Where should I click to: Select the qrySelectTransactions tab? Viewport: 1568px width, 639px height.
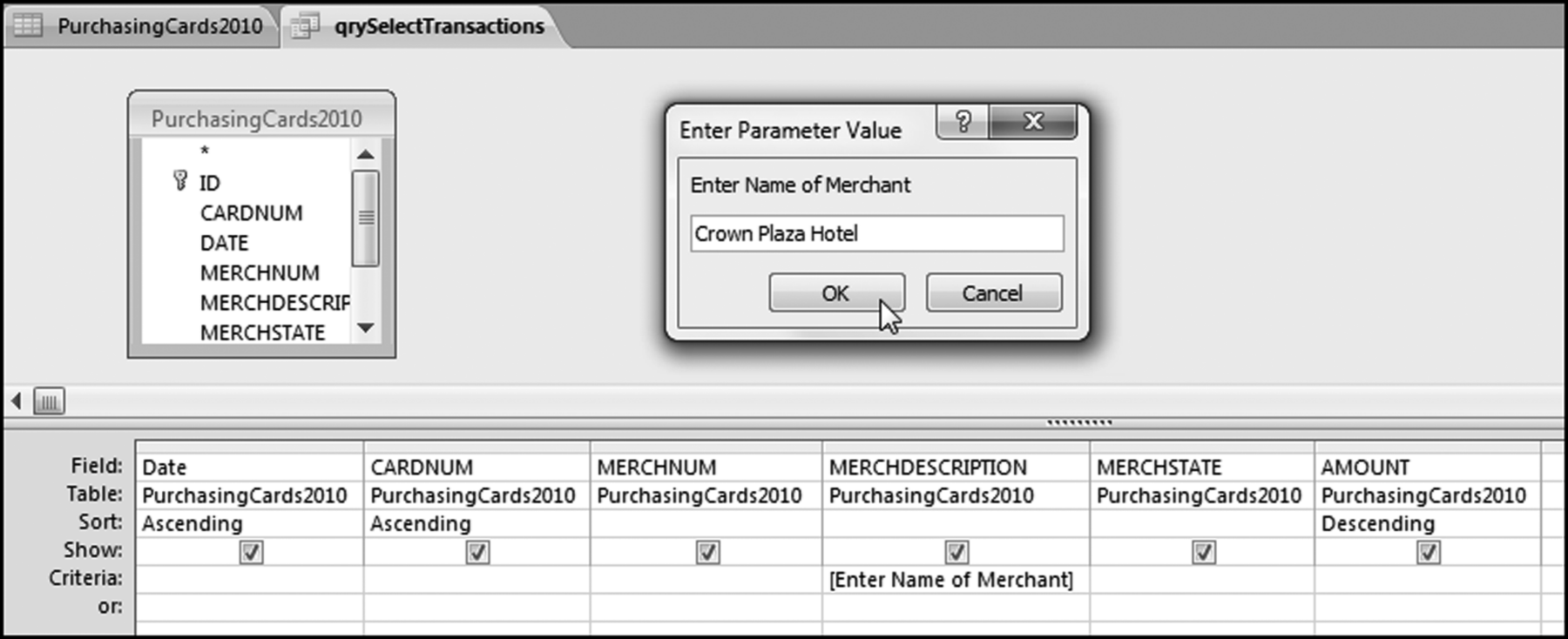click(x=439, y=26)
